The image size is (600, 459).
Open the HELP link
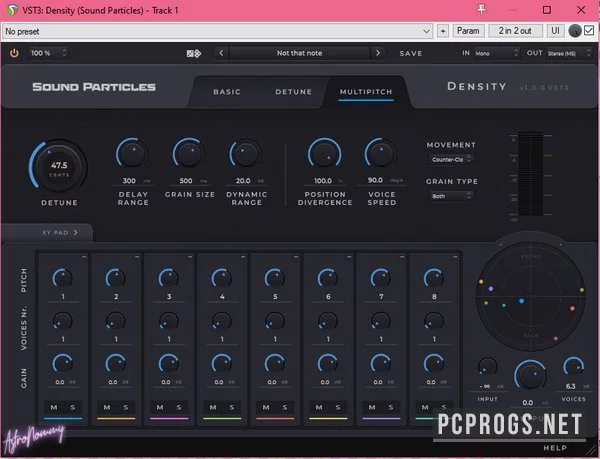(x=555, y=448)
